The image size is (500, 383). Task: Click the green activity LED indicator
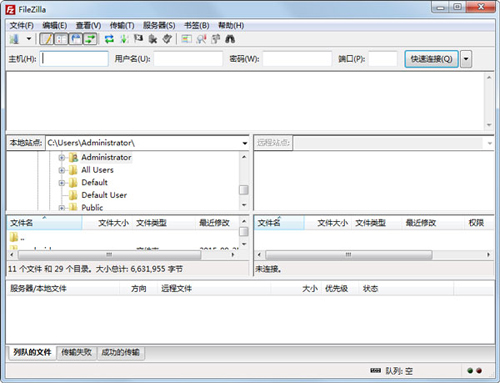[x=470, y=371]
